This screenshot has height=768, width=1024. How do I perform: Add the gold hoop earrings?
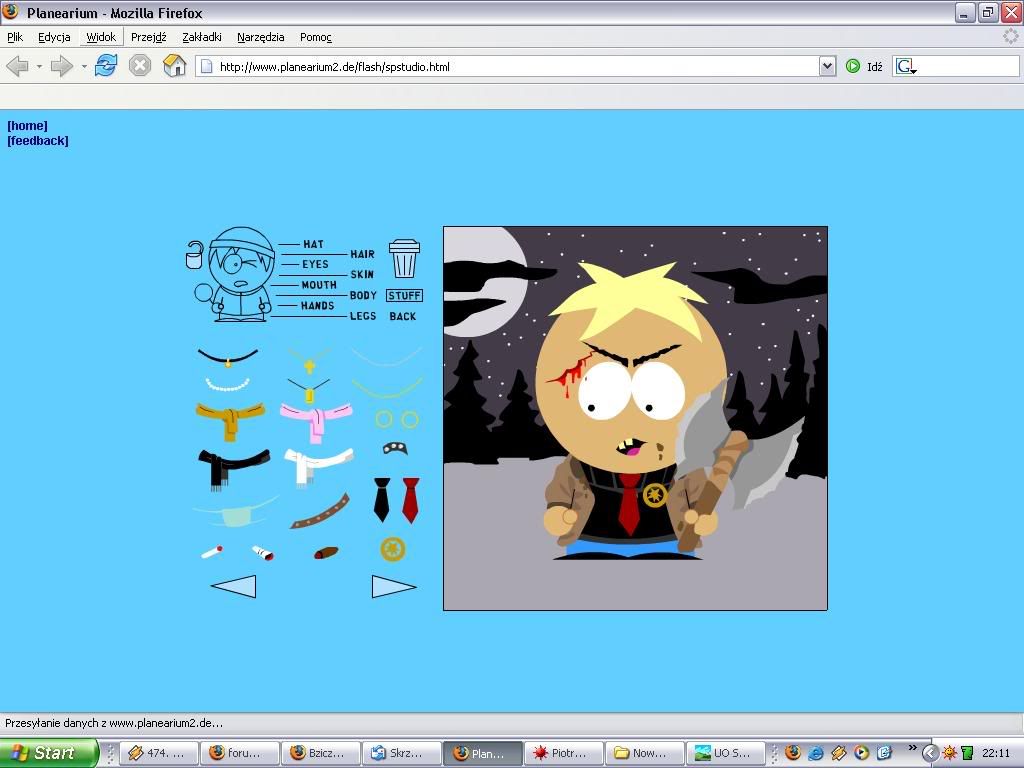pos(396,419)
